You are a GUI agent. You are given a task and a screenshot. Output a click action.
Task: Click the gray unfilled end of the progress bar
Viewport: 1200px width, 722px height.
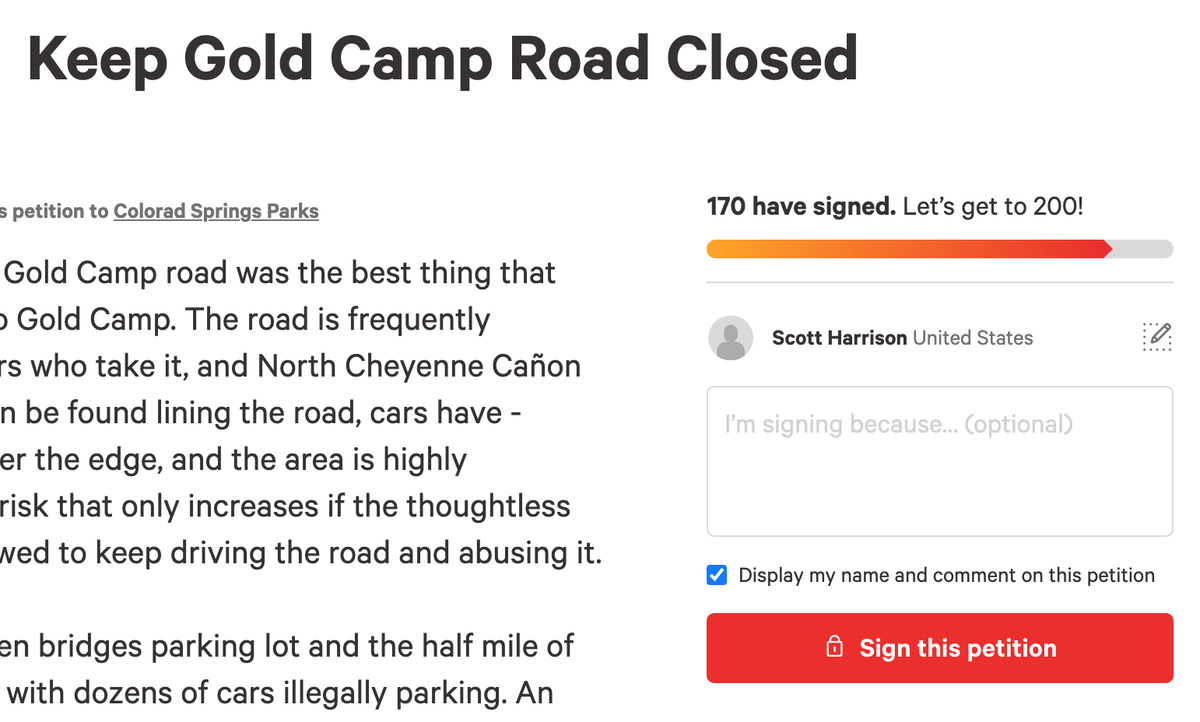(x=1145, y=249)
